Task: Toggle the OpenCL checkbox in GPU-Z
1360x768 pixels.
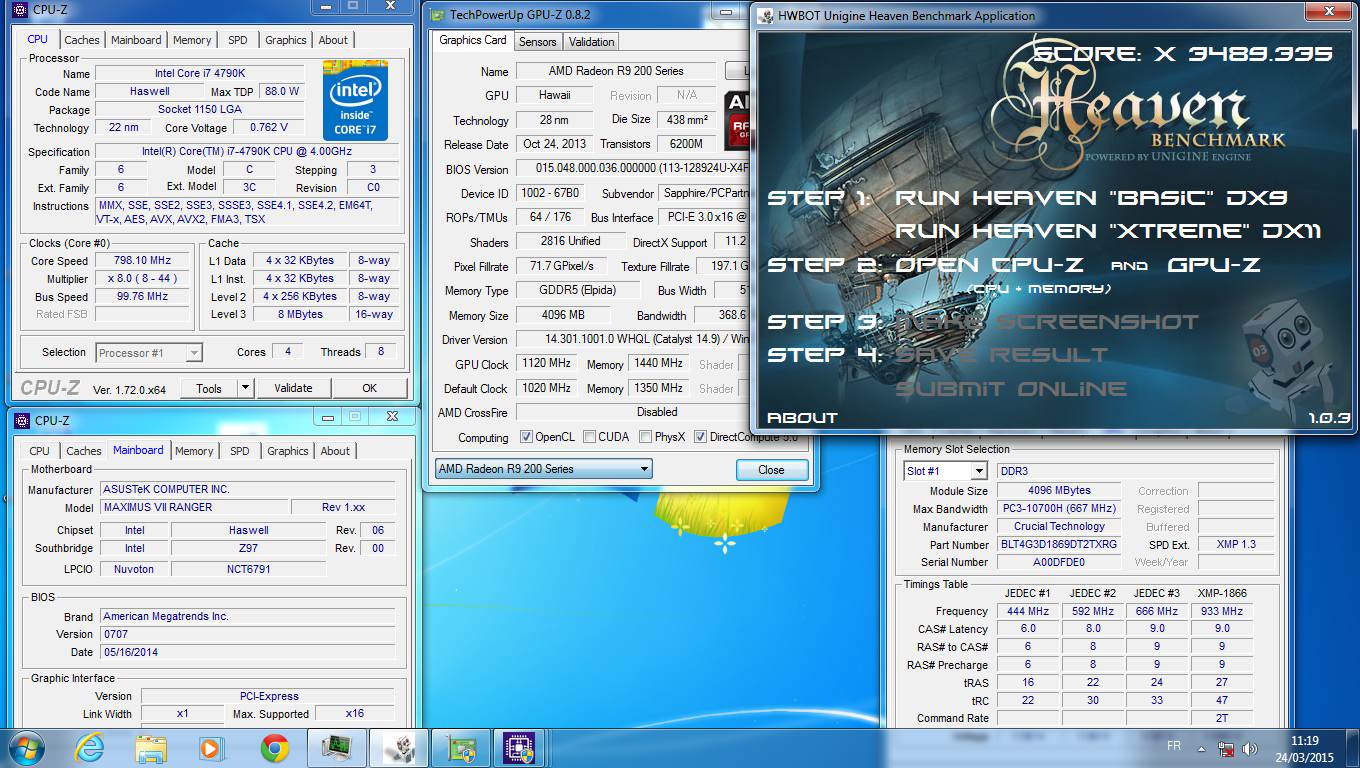Action: point(527,437)
